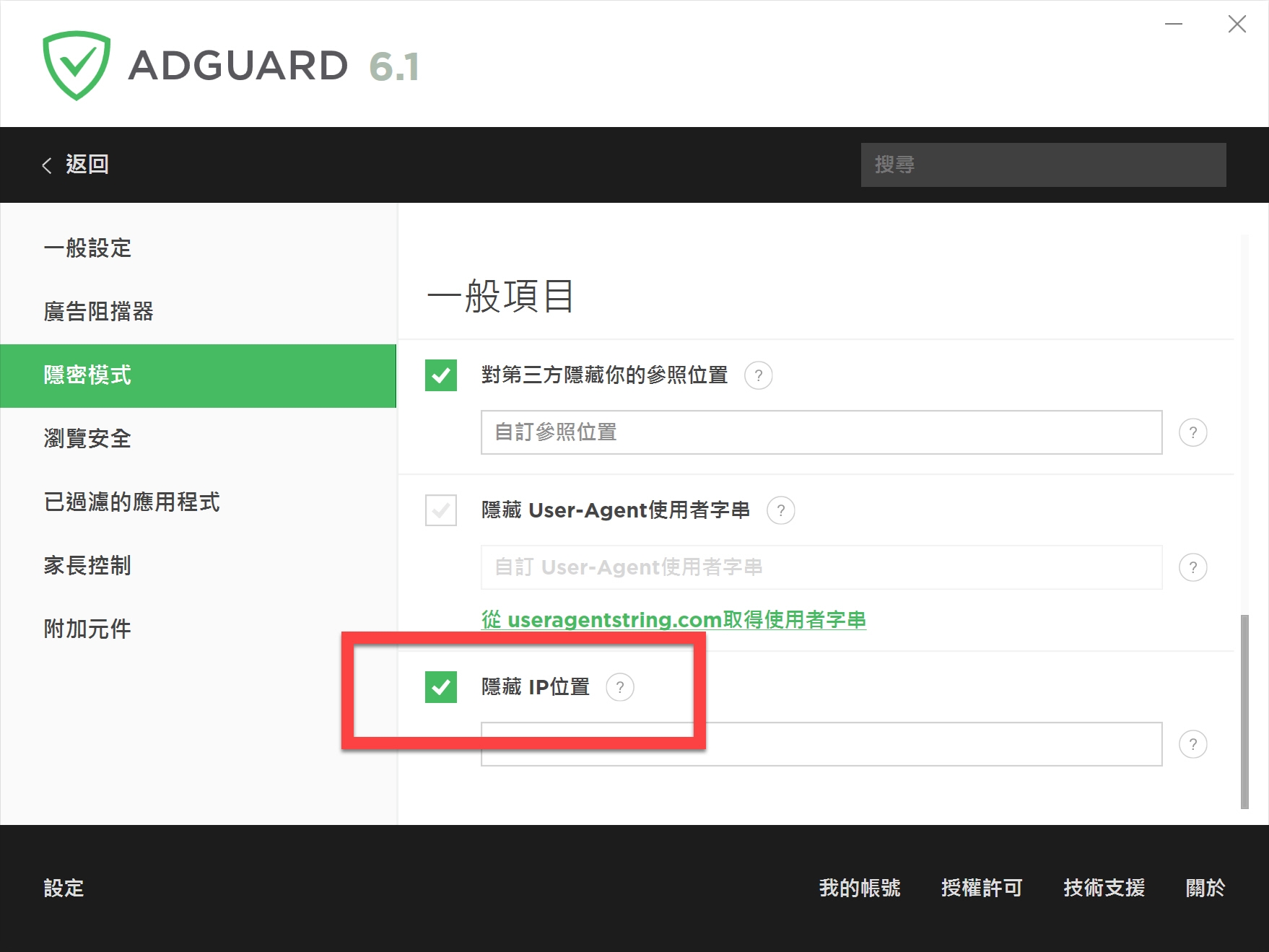Focus the 搜尋 search box
This screenshot has width=1269, height=952.
click(1043, 165)
